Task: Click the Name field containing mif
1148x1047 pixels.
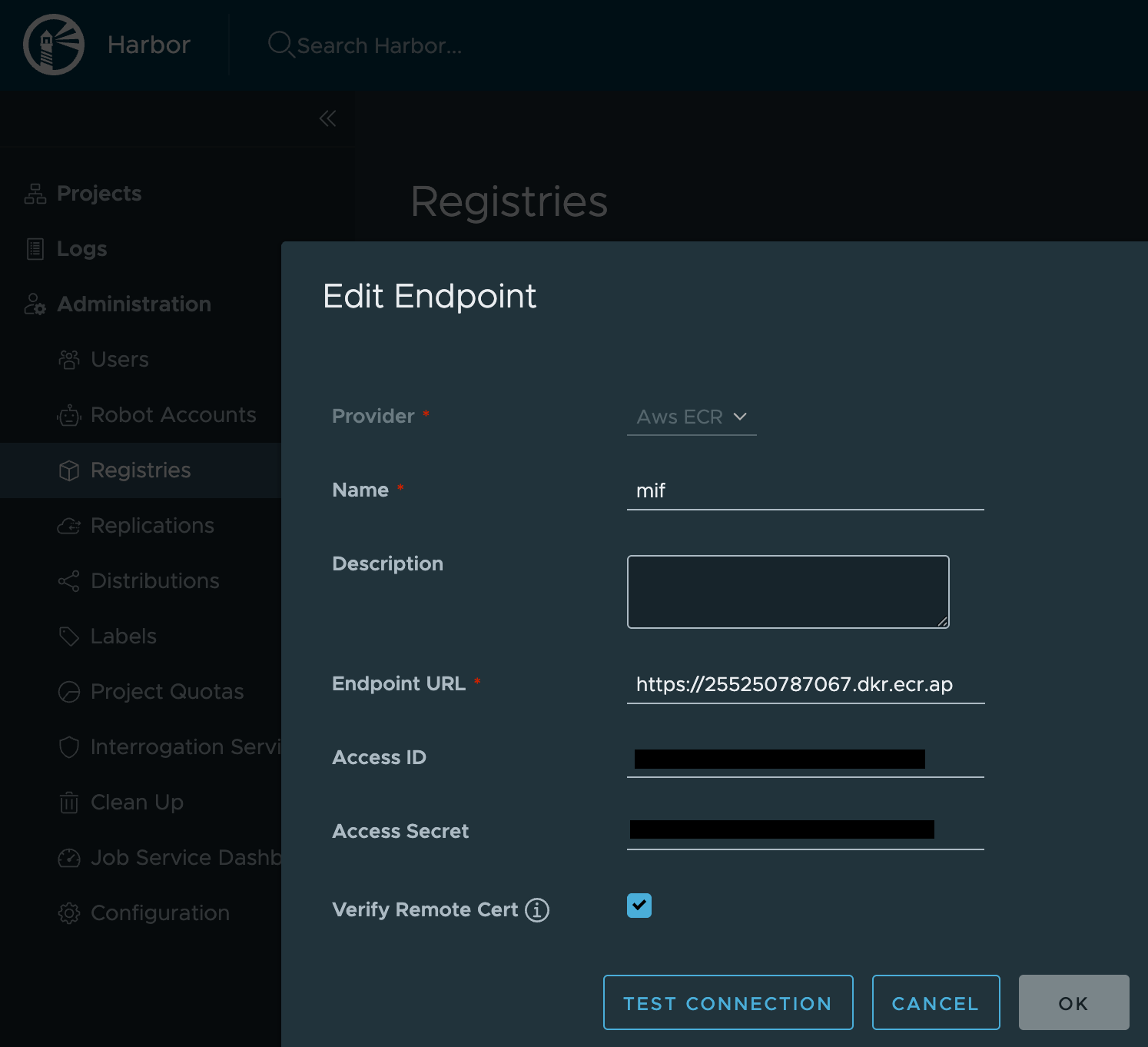Action: [805, 490]
